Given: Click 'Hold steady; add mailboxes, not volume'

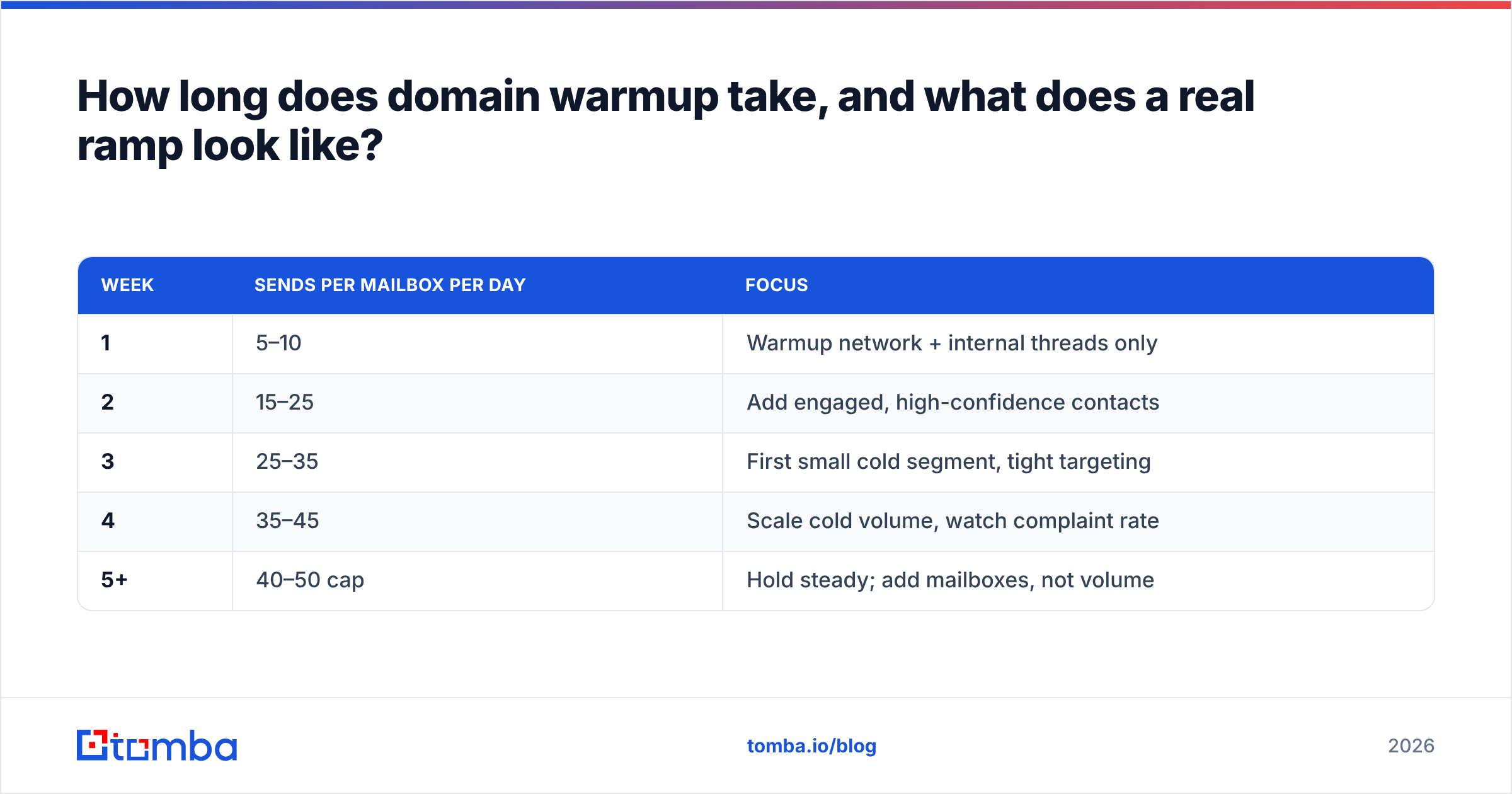Looking at the screenshot, I should [x=950, y=580].
